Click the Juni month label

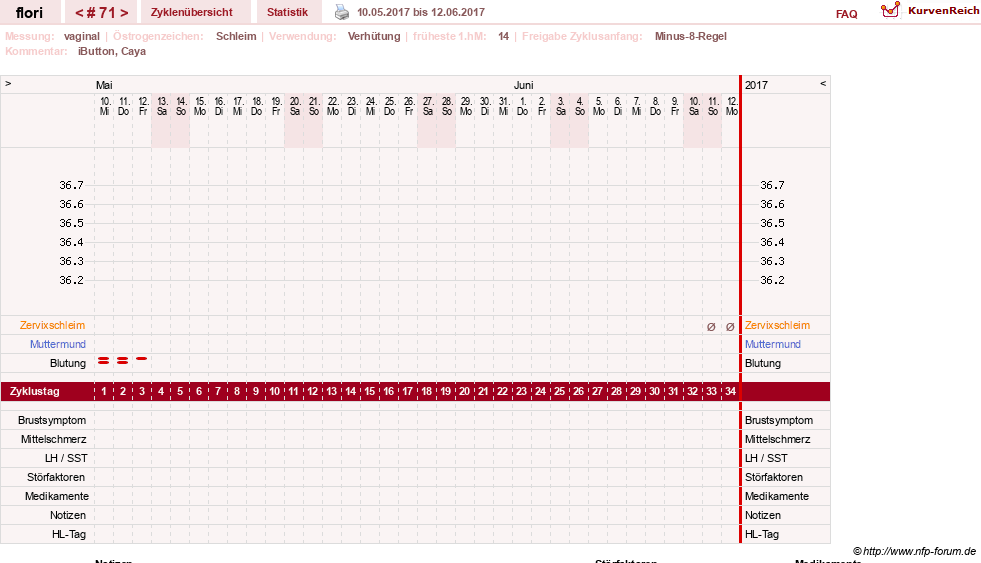click(524, 85)
